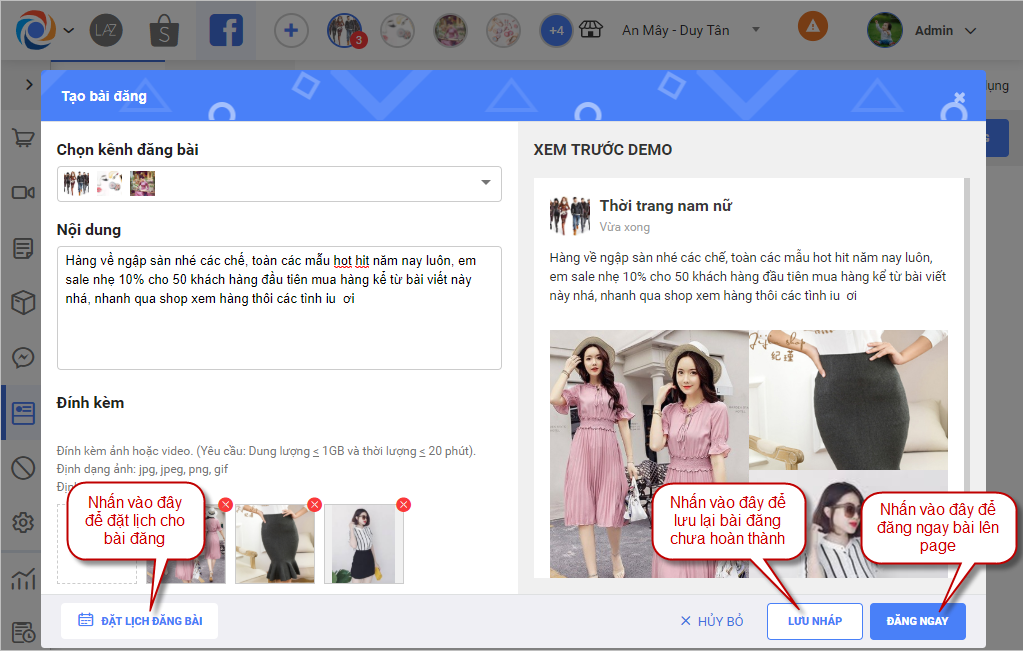1023x651 pixels.
Task: Open the settings gear in sidebar
Action: pyautogui.click(x=22, y=522)
